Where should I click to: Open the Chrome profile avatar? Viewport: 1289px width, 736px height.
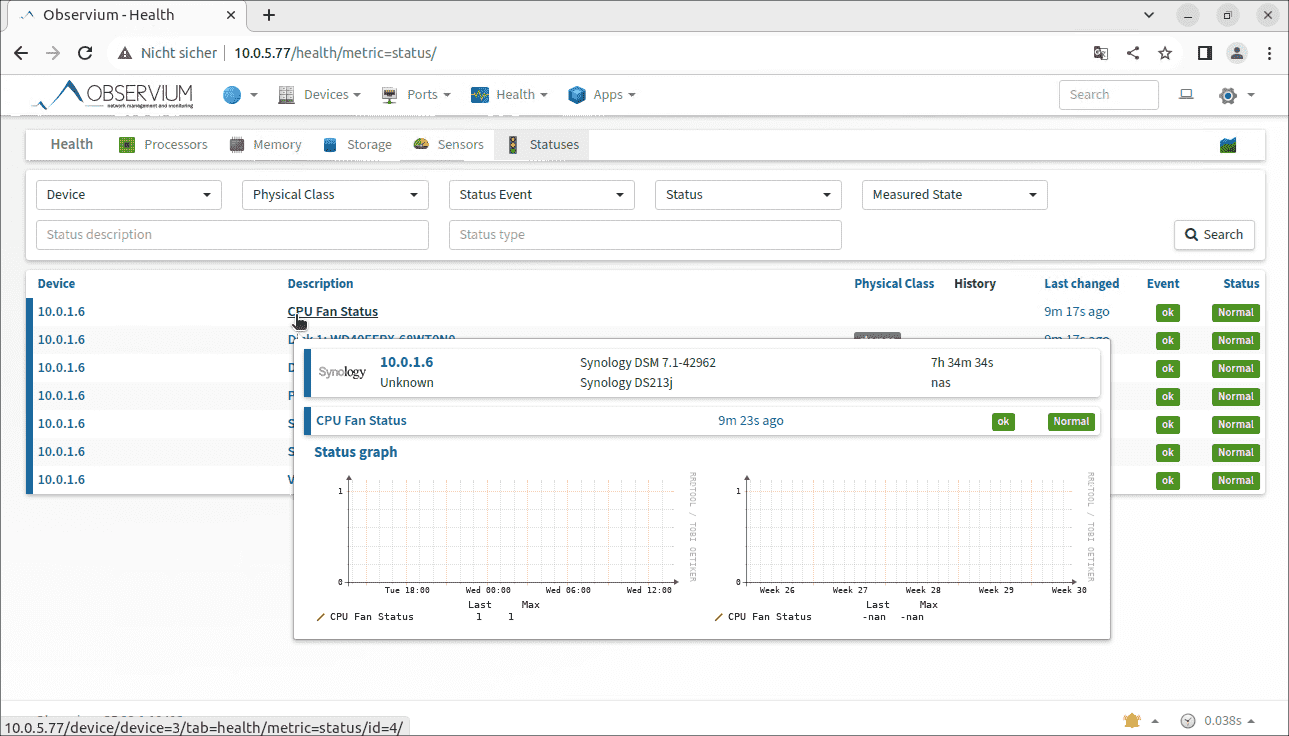coord(1237,53)
